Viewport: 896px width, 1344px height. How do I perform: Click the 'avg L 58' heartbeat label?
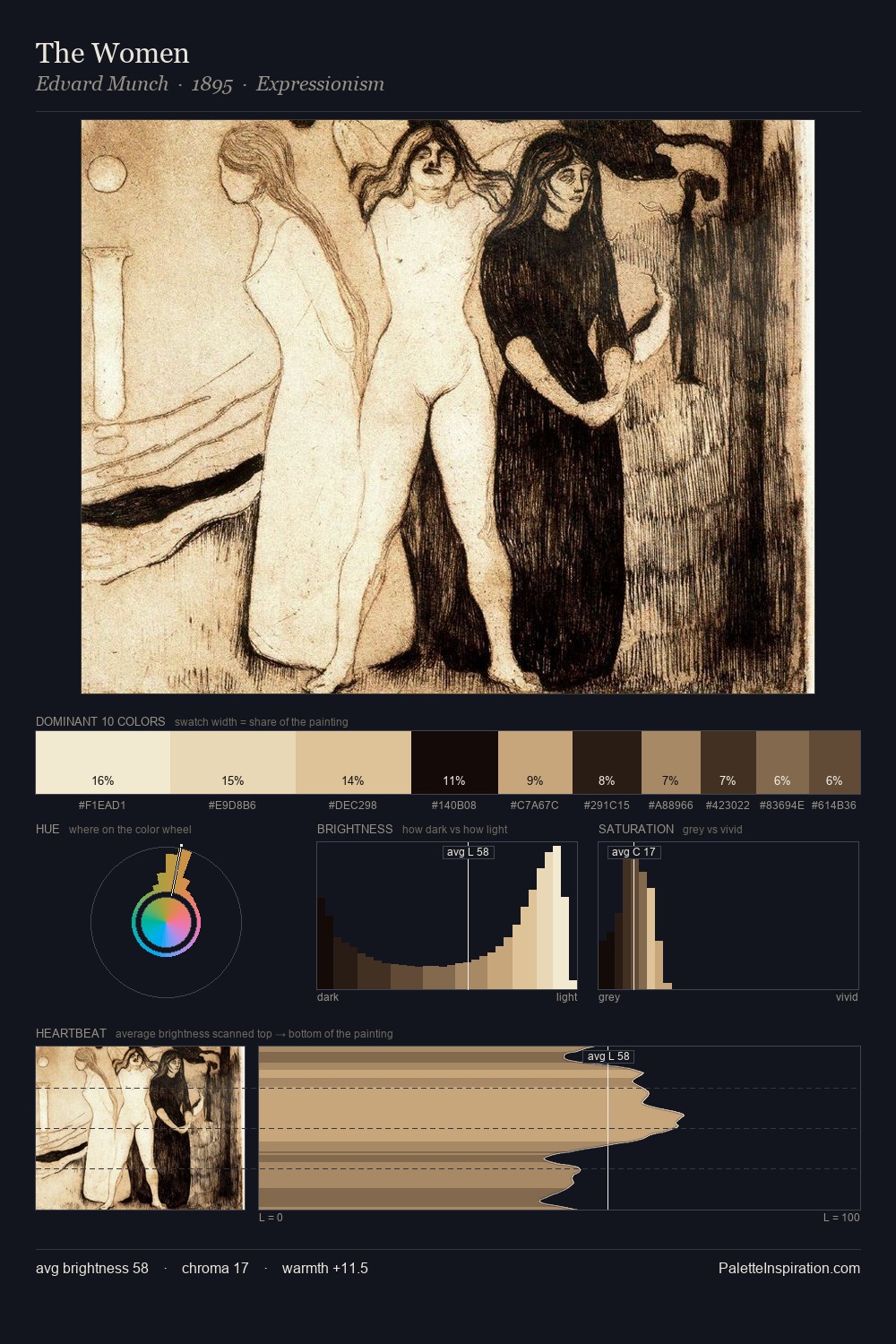pos(608,1056)
